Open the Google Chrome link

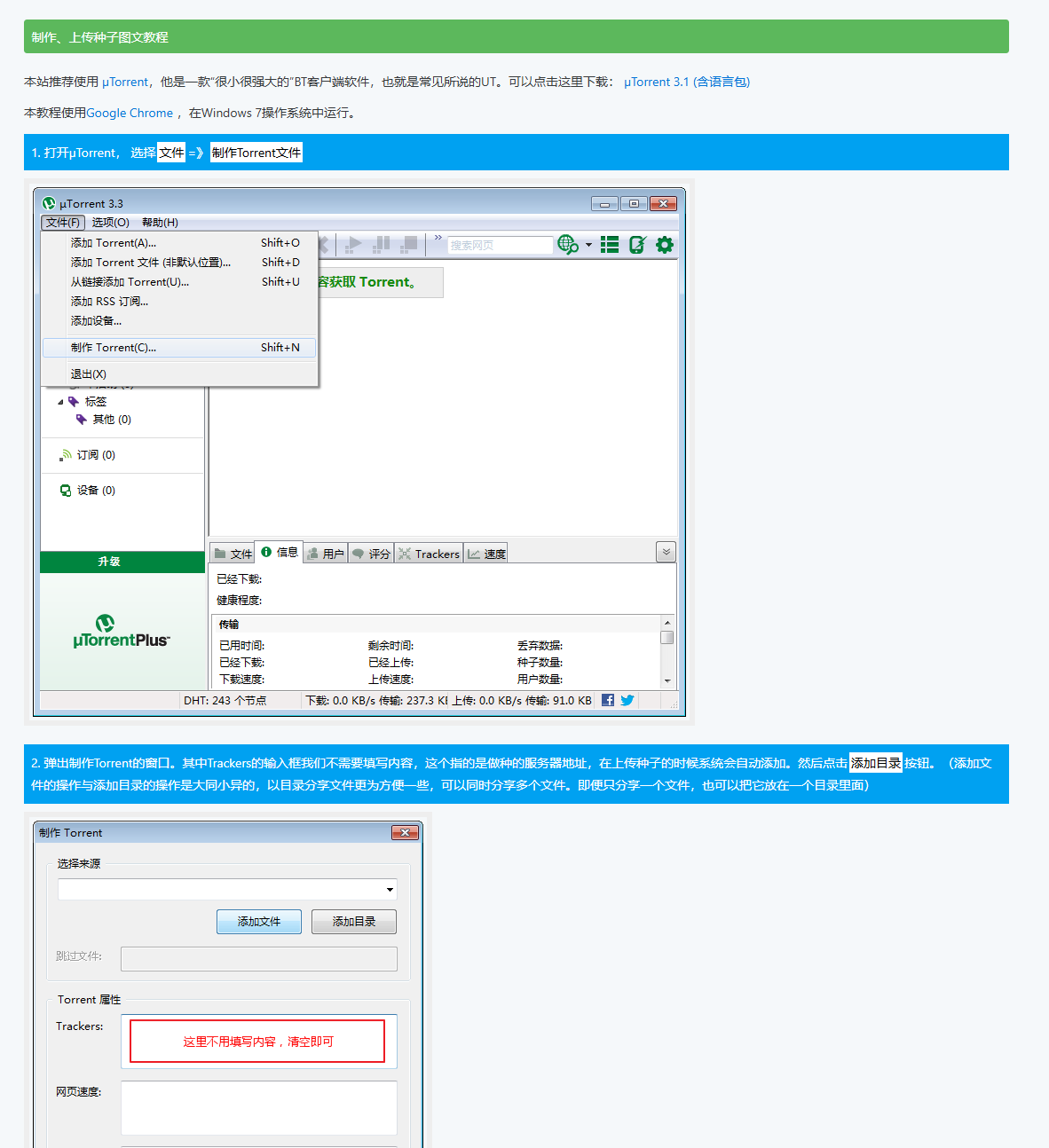tap(130, 113)
